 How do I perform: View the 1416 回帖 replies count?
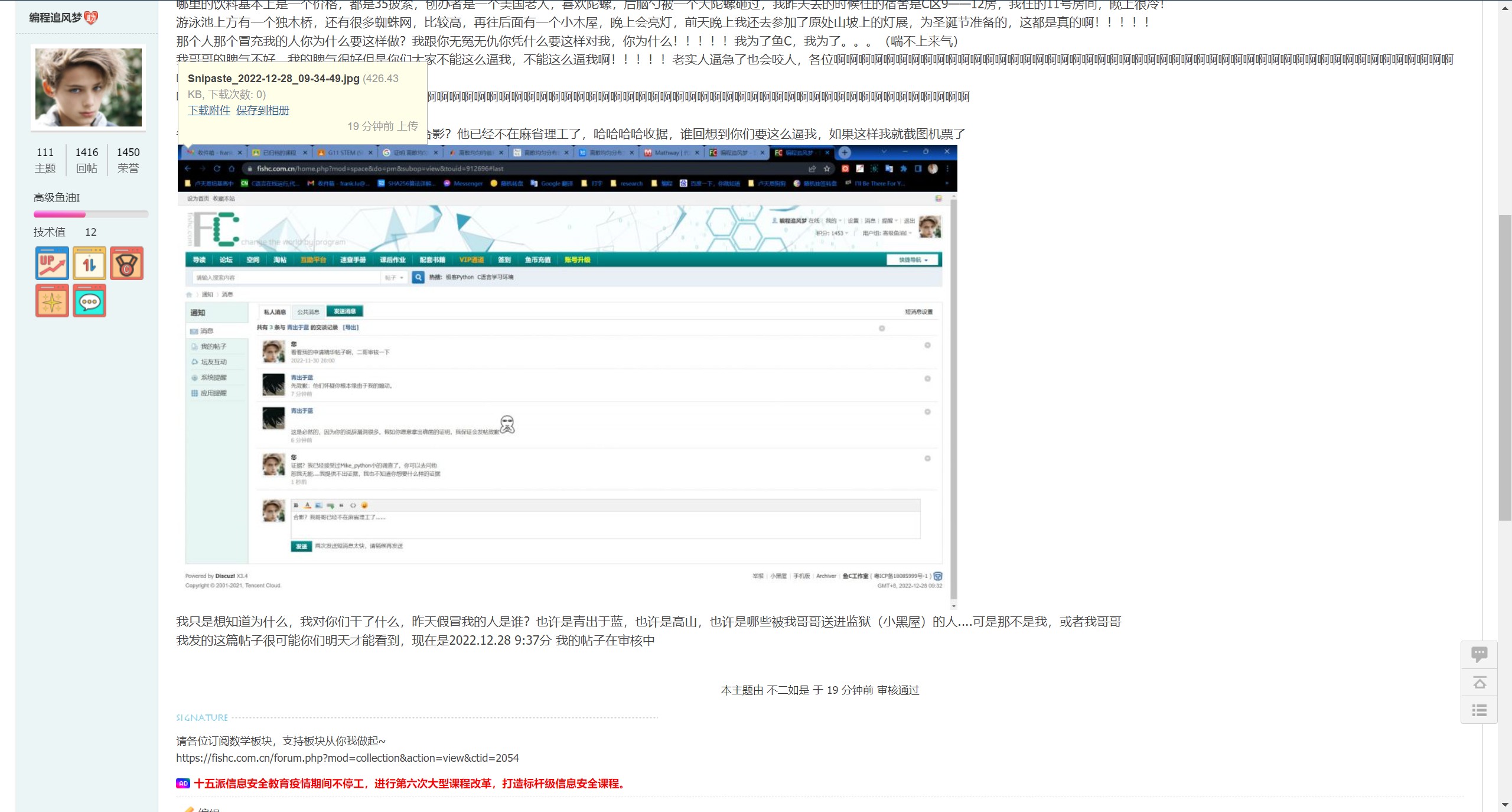87,160
